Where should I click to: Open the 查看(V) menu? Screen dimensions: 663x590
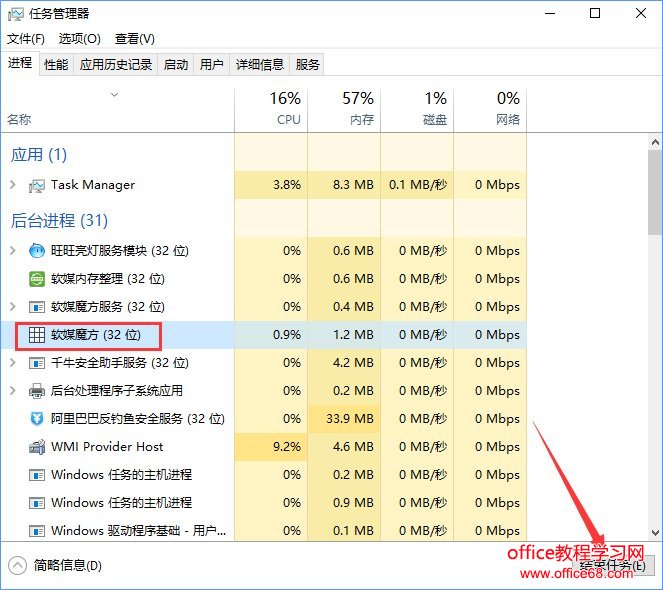coord(134,39)
